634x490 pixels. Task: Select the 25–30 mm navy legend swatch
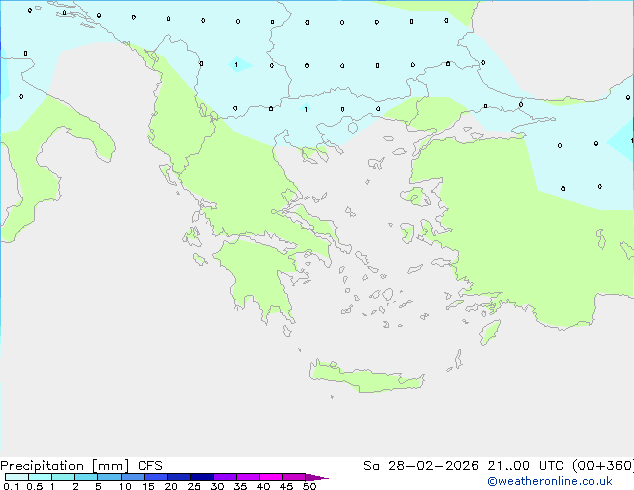[x=202, y=477]
